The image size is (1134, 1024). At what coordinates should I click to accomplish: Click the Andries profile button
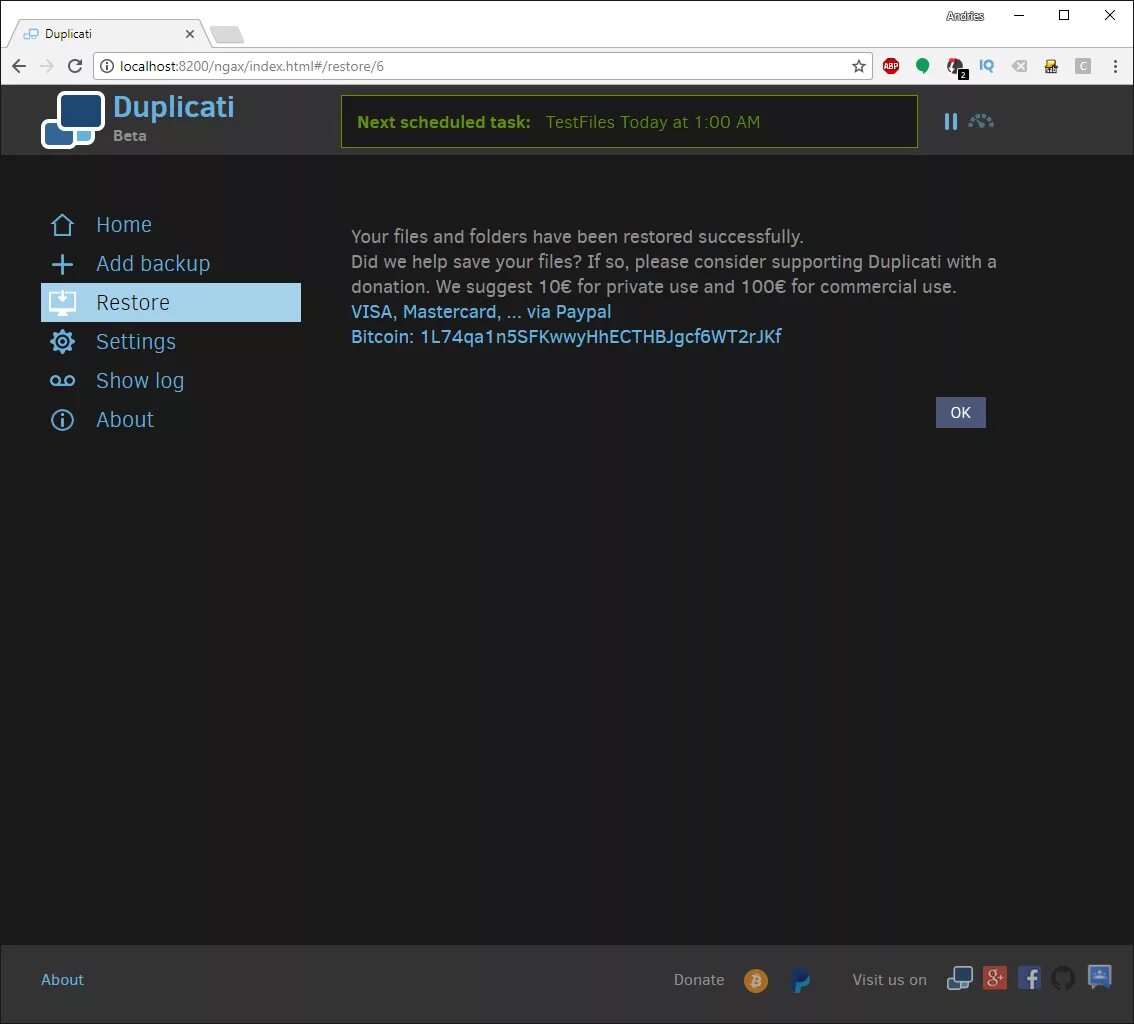(965, 16)
